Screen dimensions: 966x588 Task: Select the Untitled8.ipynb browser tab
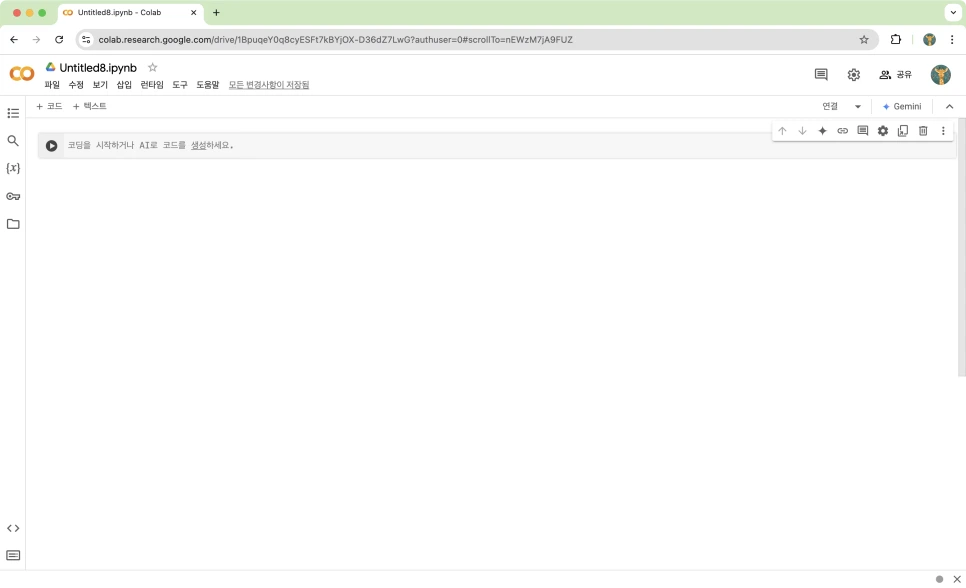(x=120, y=13)
